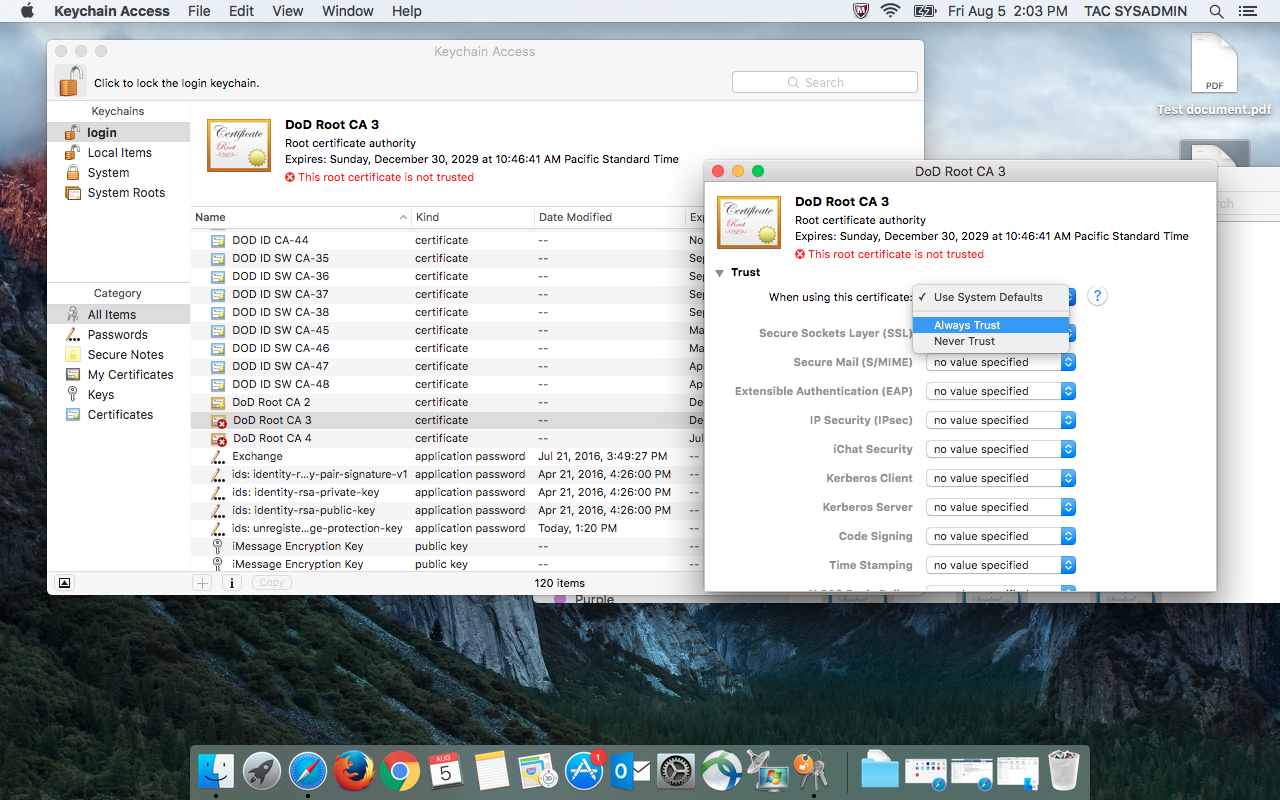Open the Extensible Authentication (EAP) dropdown
Image resolution: width=1280 pixels, height=800 pixels.
coord(1001,391)
